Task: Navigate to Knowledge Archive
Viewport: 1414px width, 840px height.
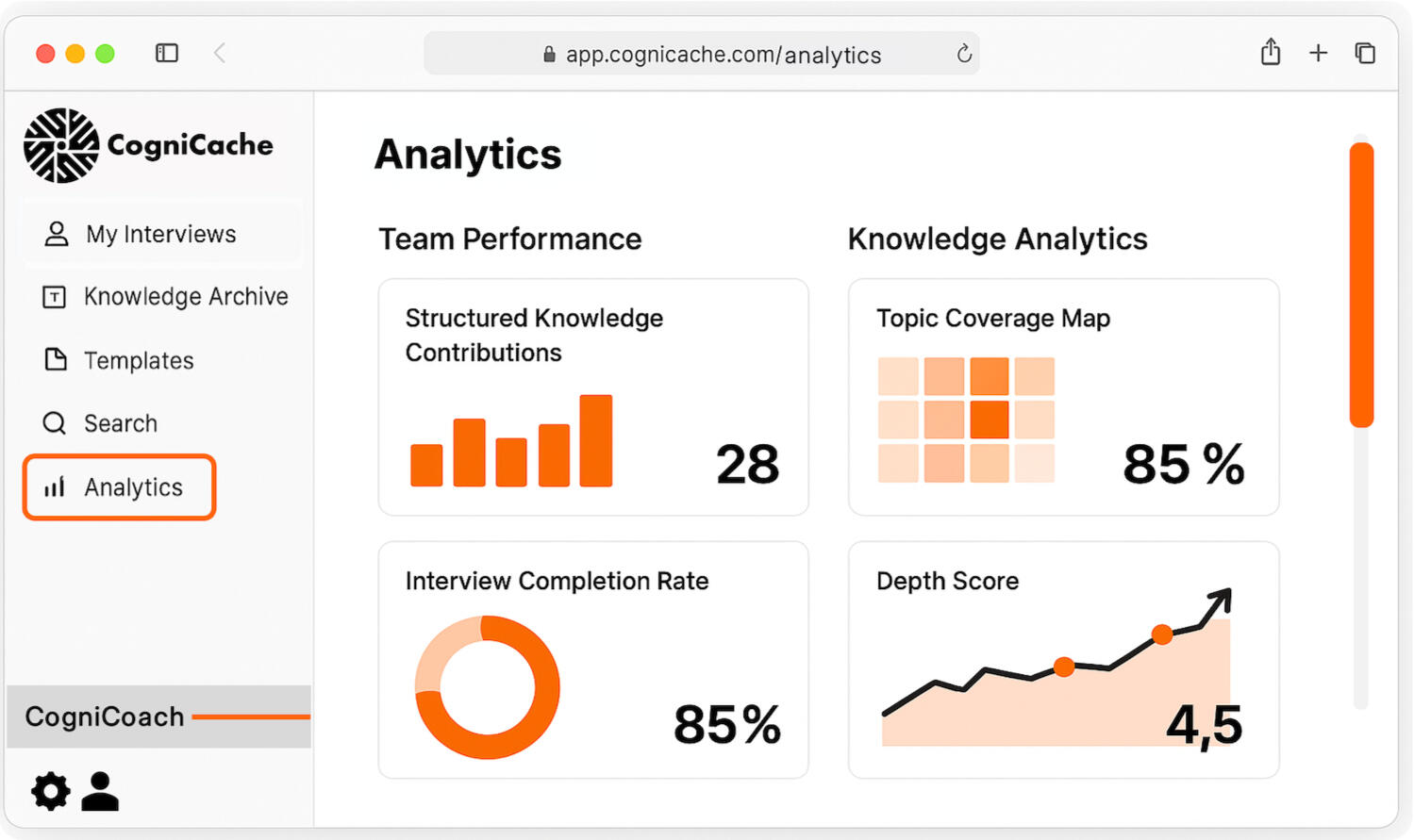Action: 185,297
